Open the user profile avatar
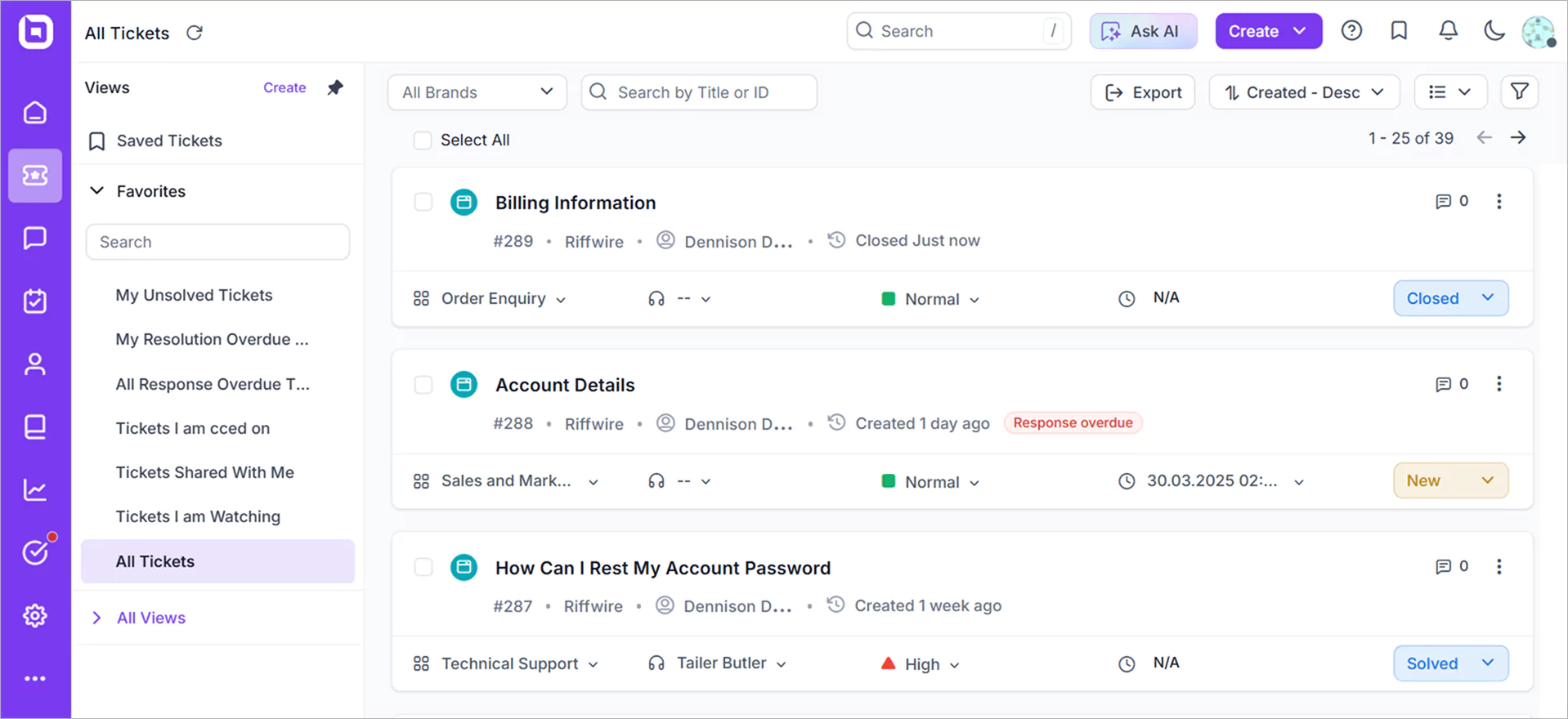Screen dimensions: 1568x719 pos(1539,32)
